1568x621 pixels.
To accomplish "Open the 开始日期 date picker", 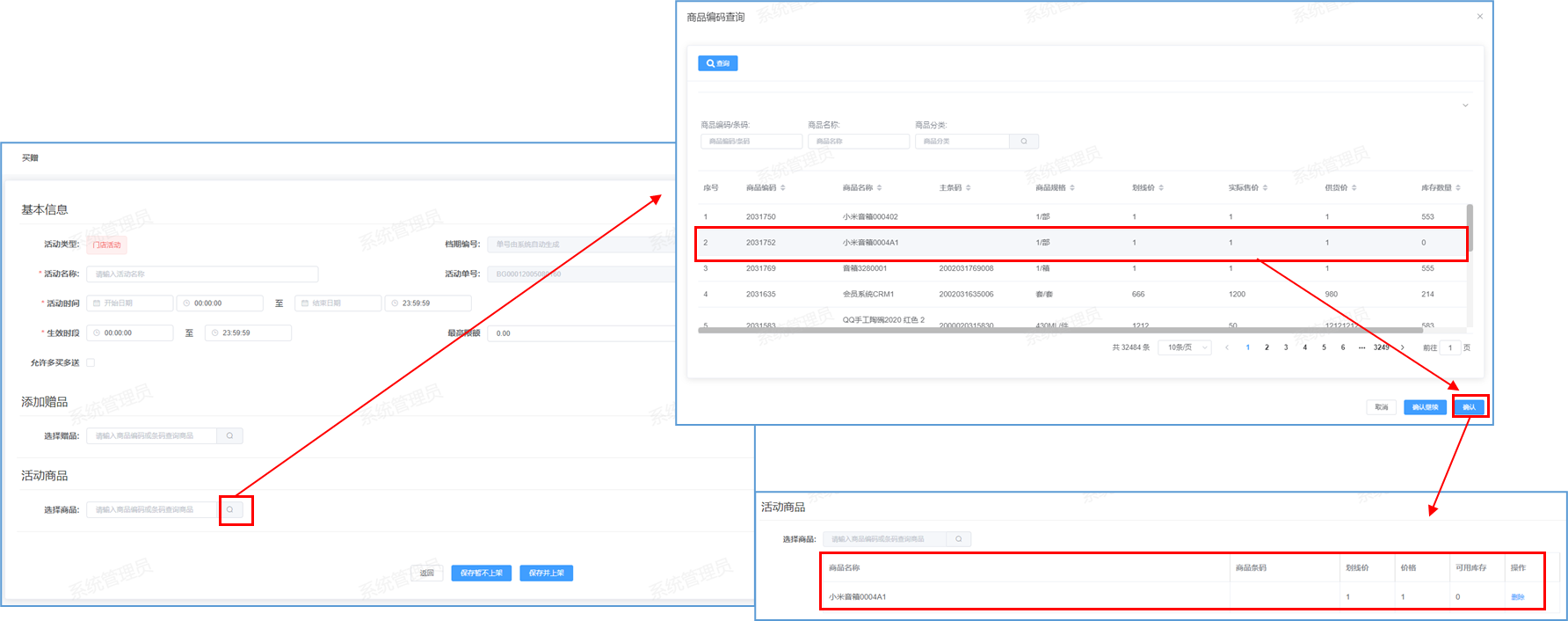I will [x=130, y=303].
